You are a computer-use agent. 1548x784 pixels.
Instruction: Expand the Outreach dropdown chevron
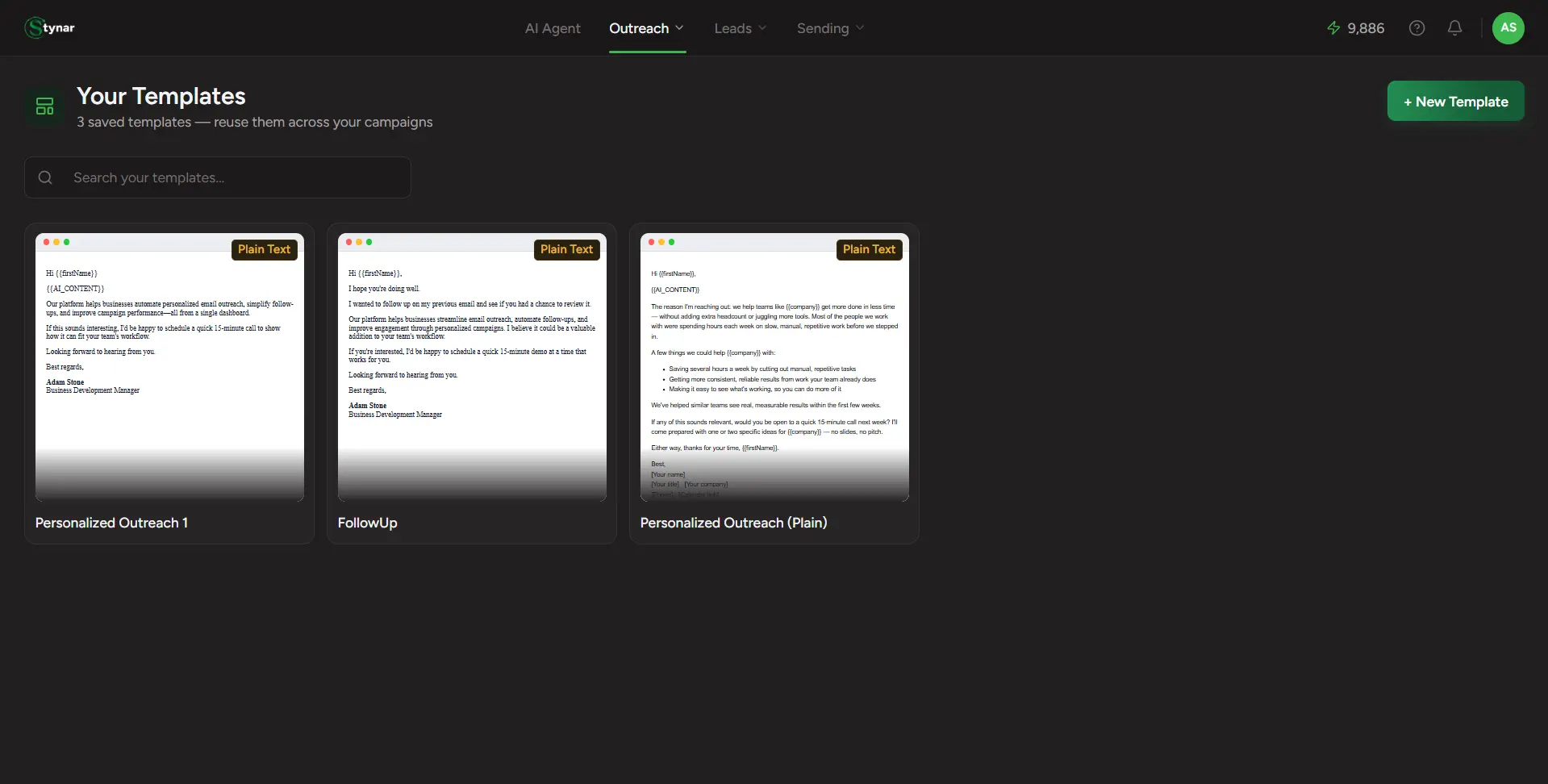point(679,28)
